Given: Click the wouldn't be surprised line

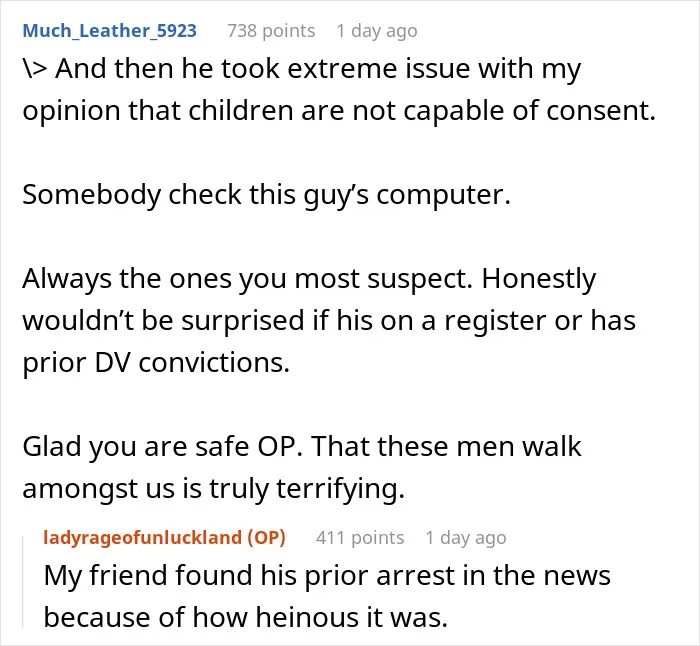Looking at the screenshot, I should point(329,321).
